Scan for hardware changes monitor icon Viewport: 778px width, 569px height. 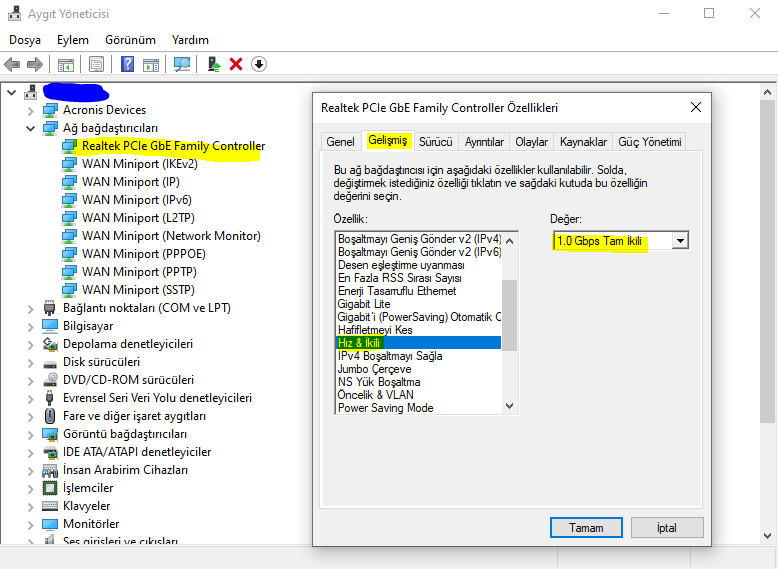pos(182,64)
